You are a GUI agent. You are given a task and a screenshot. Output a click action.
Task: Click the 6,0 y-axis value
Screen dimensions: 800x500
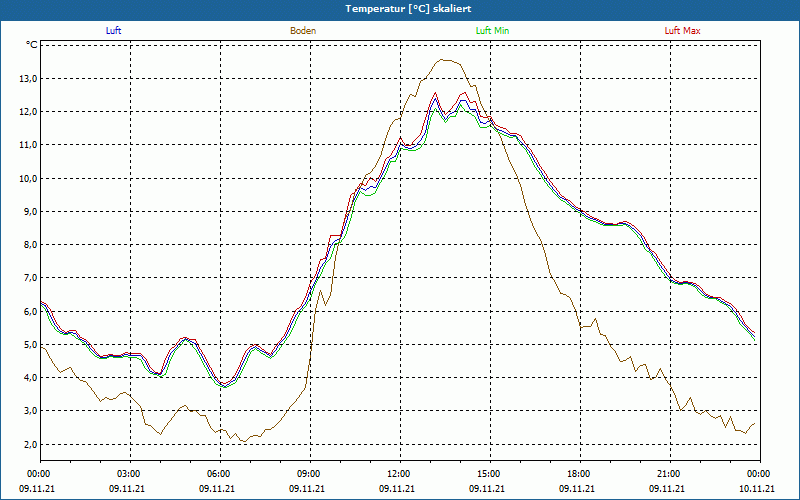31,312
